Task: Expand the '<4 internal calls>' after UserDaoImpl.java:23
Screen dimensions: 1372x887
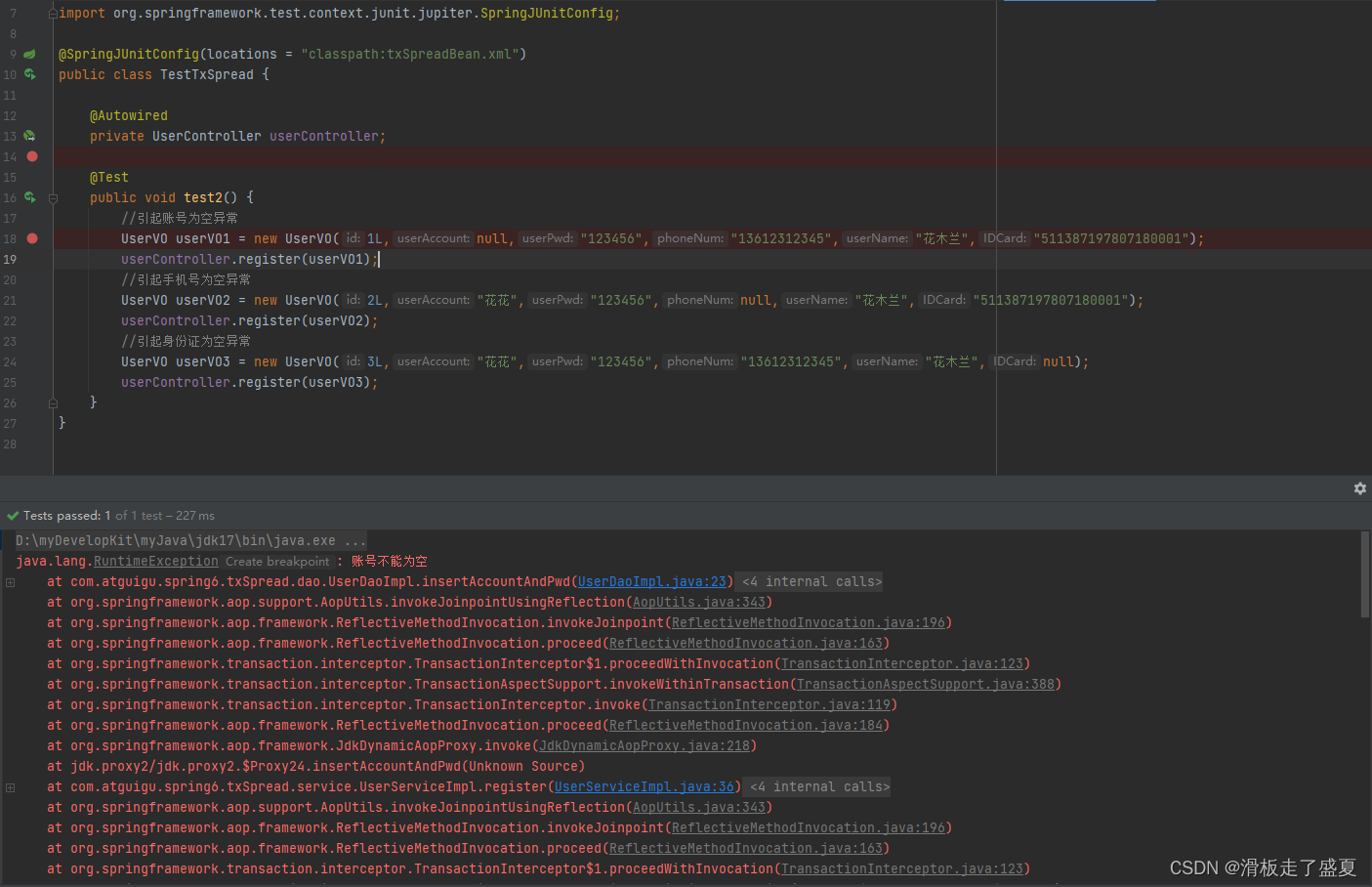Action: [x=811, y=582]
